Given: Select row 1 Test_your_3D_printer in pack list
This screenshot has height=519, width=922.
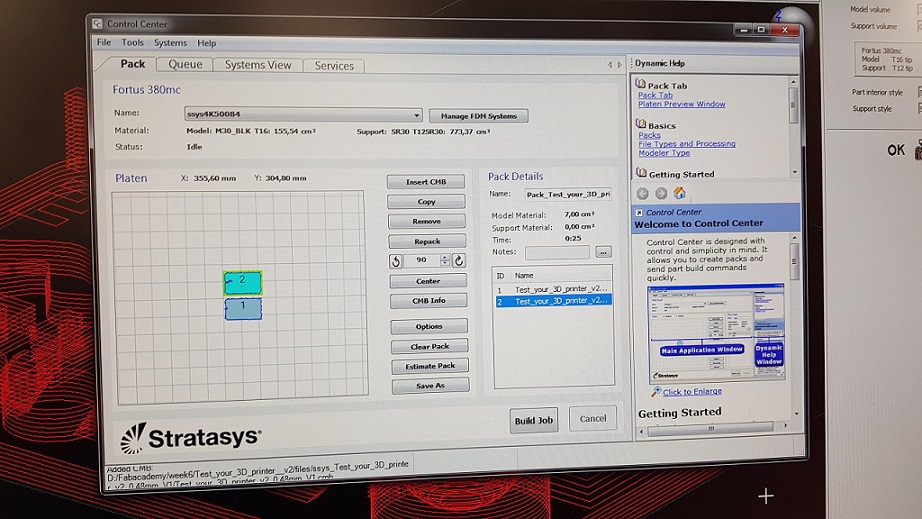Looking at the screenshot, I should [x=553, y=289].
